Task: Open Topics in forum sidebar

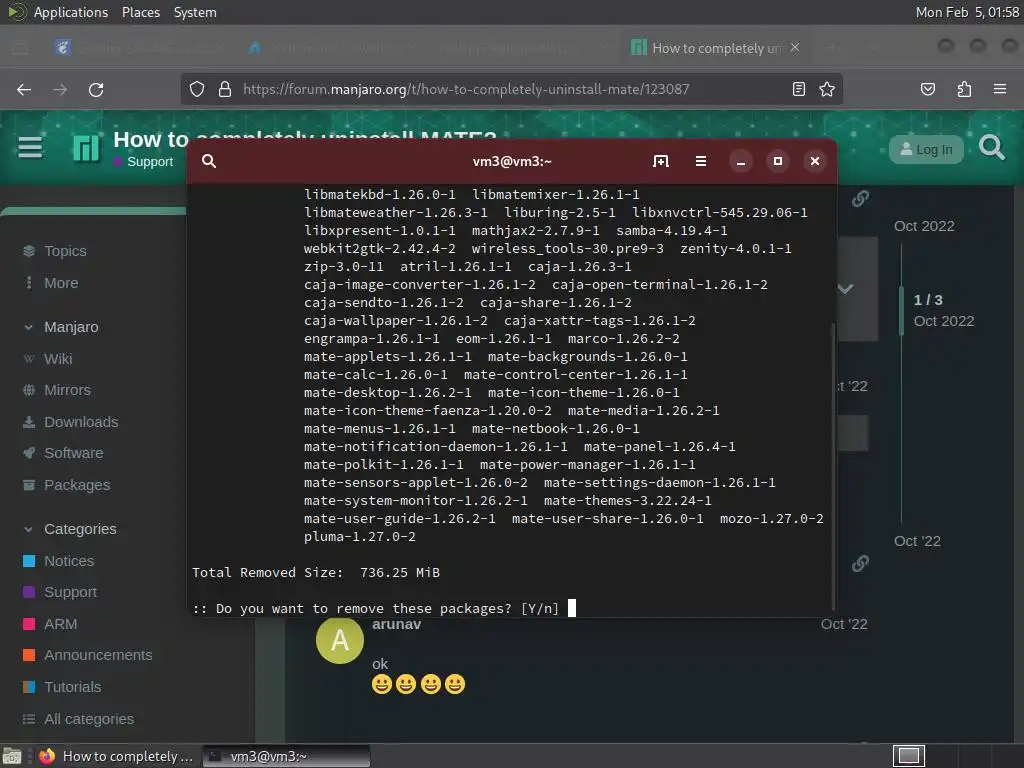Action: click(65, 251)
